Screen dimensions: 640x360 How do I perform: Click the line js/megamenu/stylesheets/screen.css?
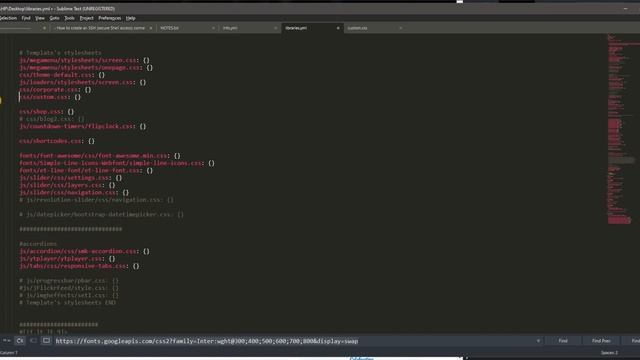[84, 60]
